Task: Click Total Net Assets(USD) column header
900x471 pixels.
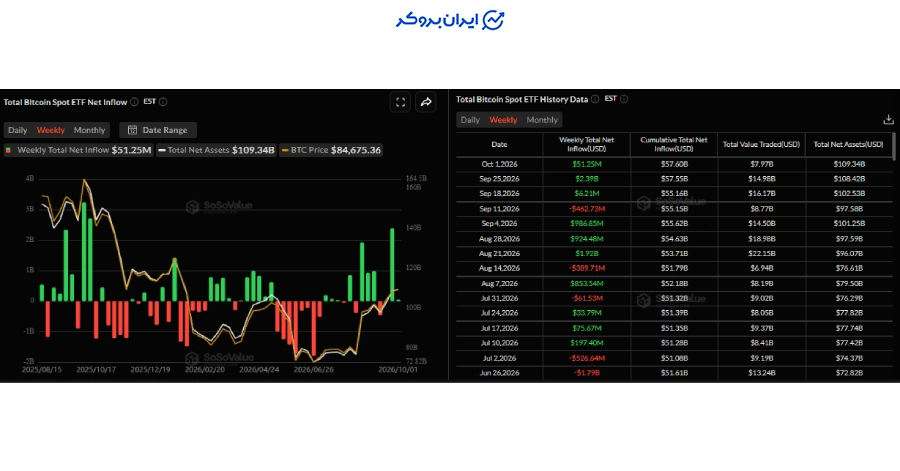Action: 848,145
